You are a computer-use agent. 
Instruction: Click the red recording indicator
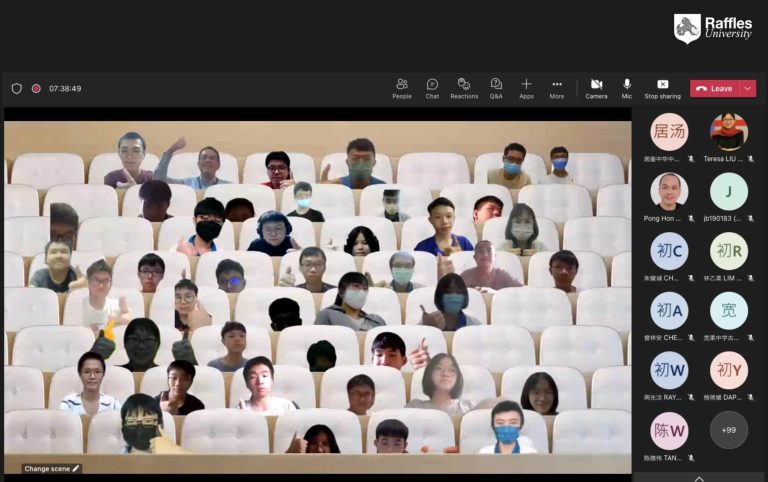36,88
